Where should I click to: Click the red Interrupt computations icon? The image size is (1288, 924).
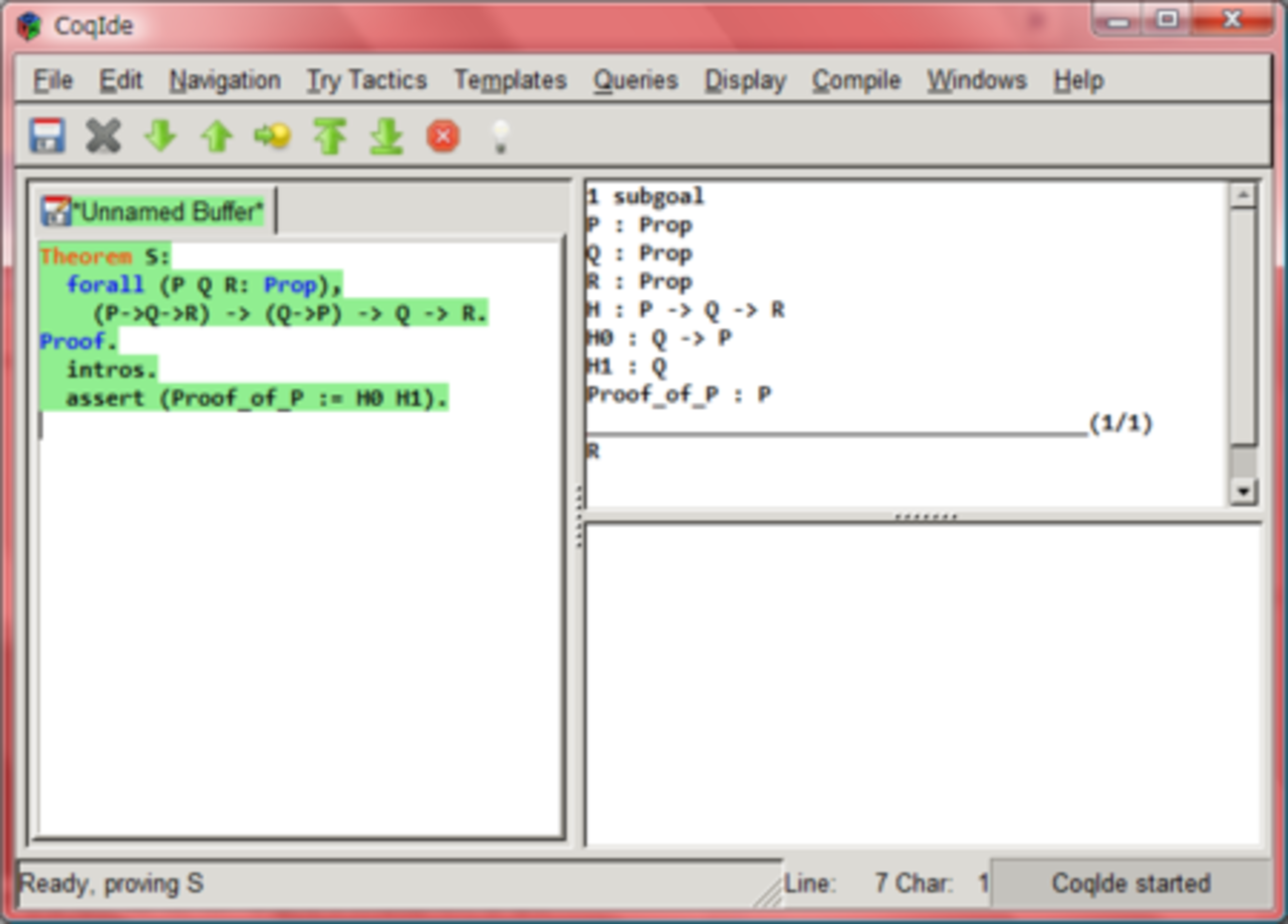tap(443, 136)
